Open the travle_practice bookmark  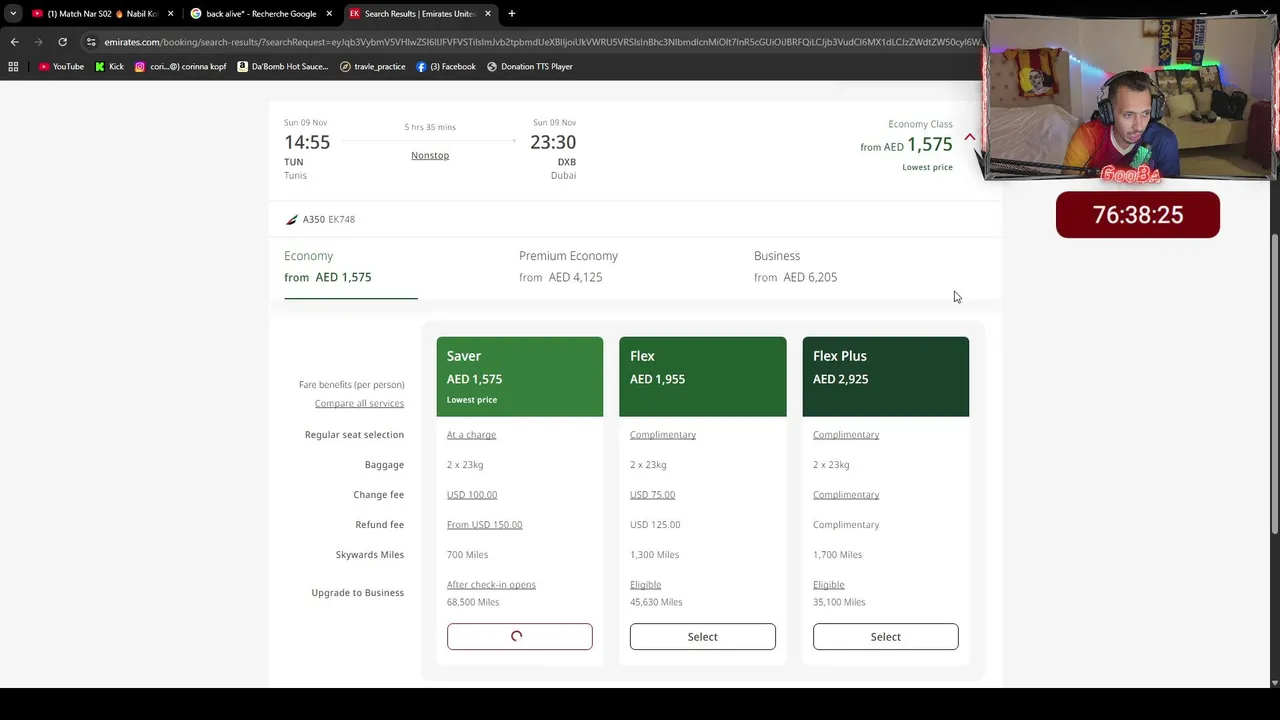pyautogui.click(x=373, y=67)
